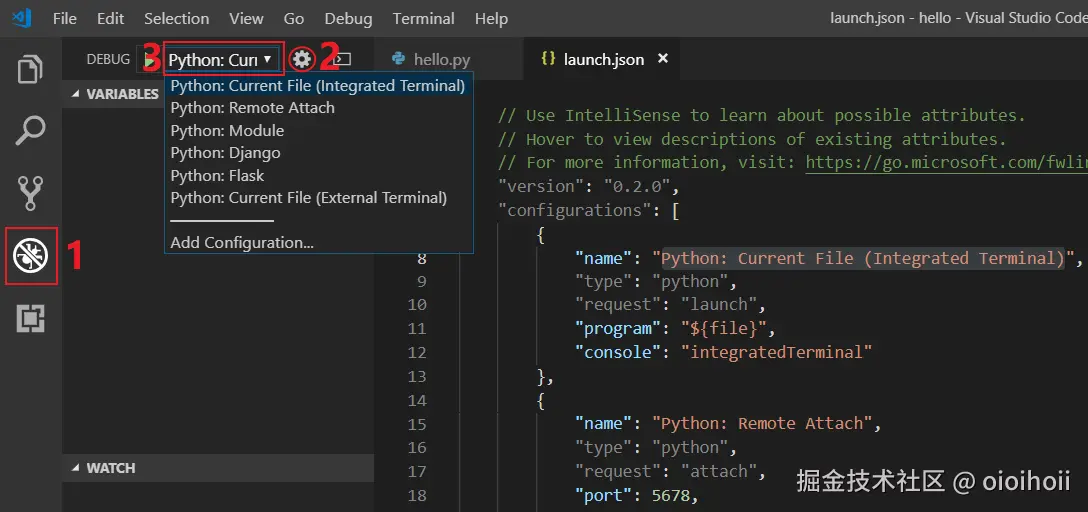Open the Source Control view
This screenshot has height=512, width=1088.
31,193
